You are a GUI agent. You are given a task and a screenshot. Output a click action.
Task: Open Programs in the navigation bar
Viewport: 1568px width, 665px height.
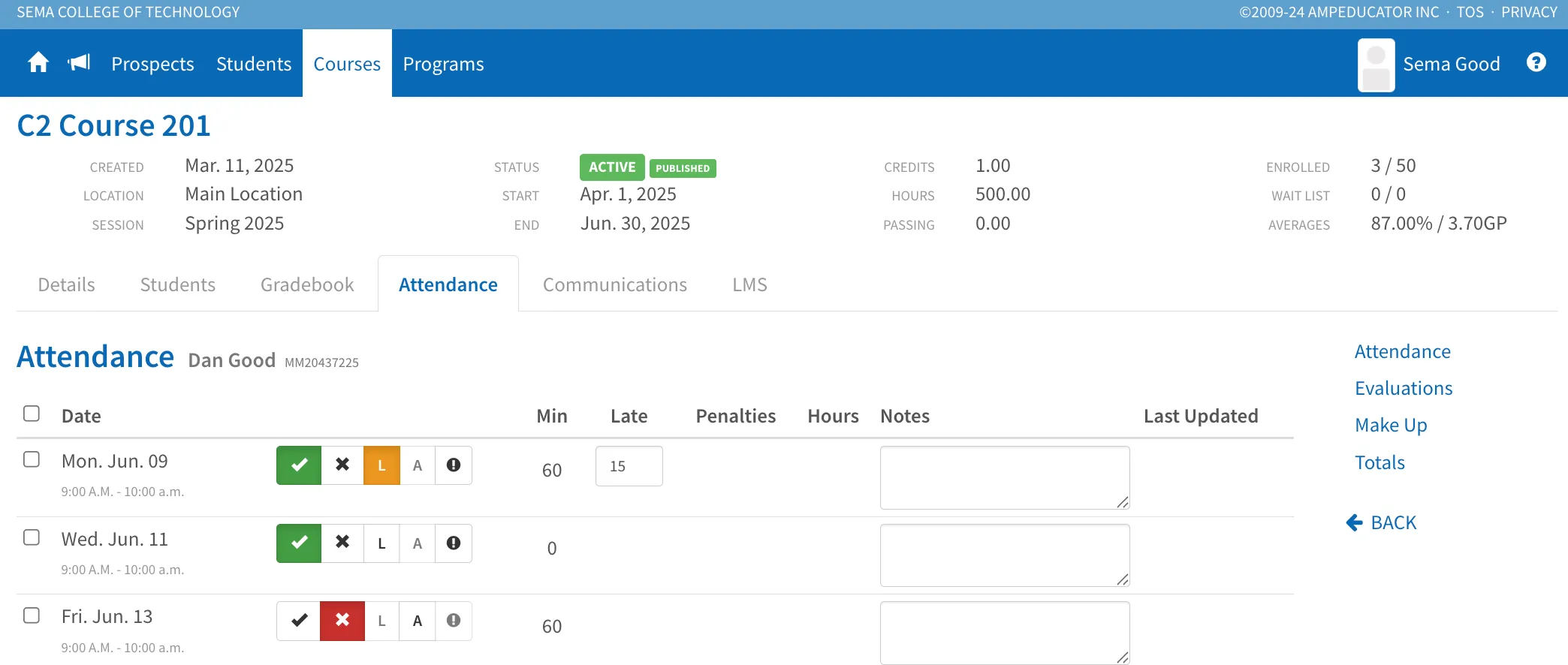point(443,64)
